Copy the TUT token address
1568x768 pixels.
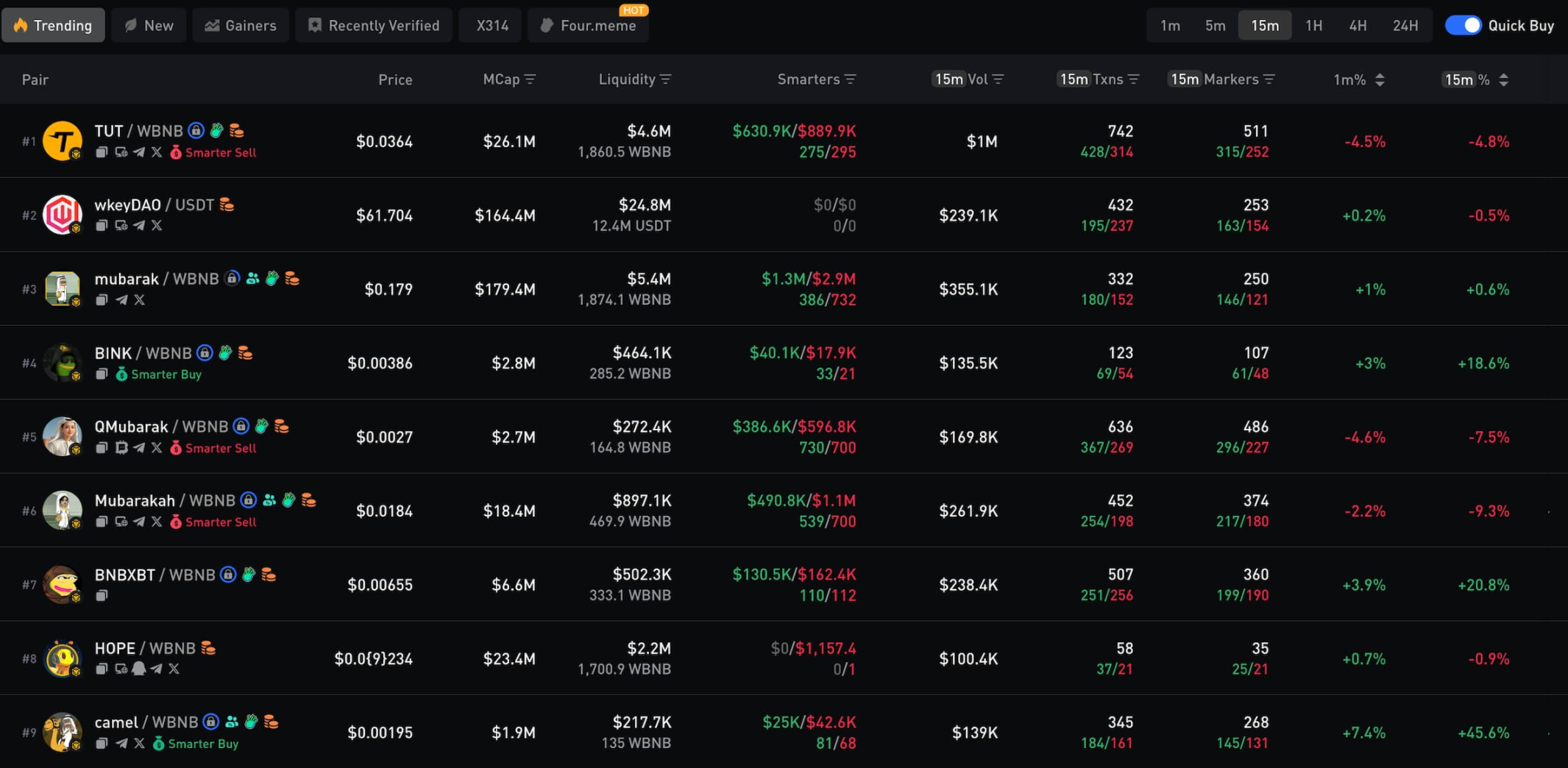click(102, 152)
